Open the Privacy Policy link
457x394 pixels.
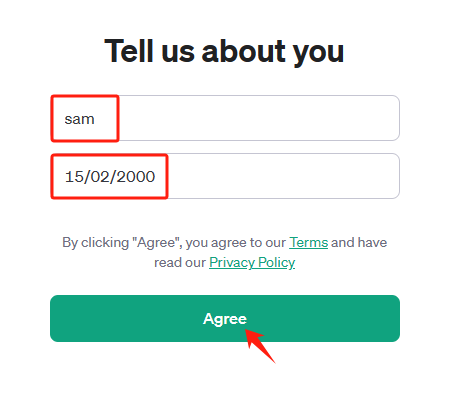[x=252, y=262]
